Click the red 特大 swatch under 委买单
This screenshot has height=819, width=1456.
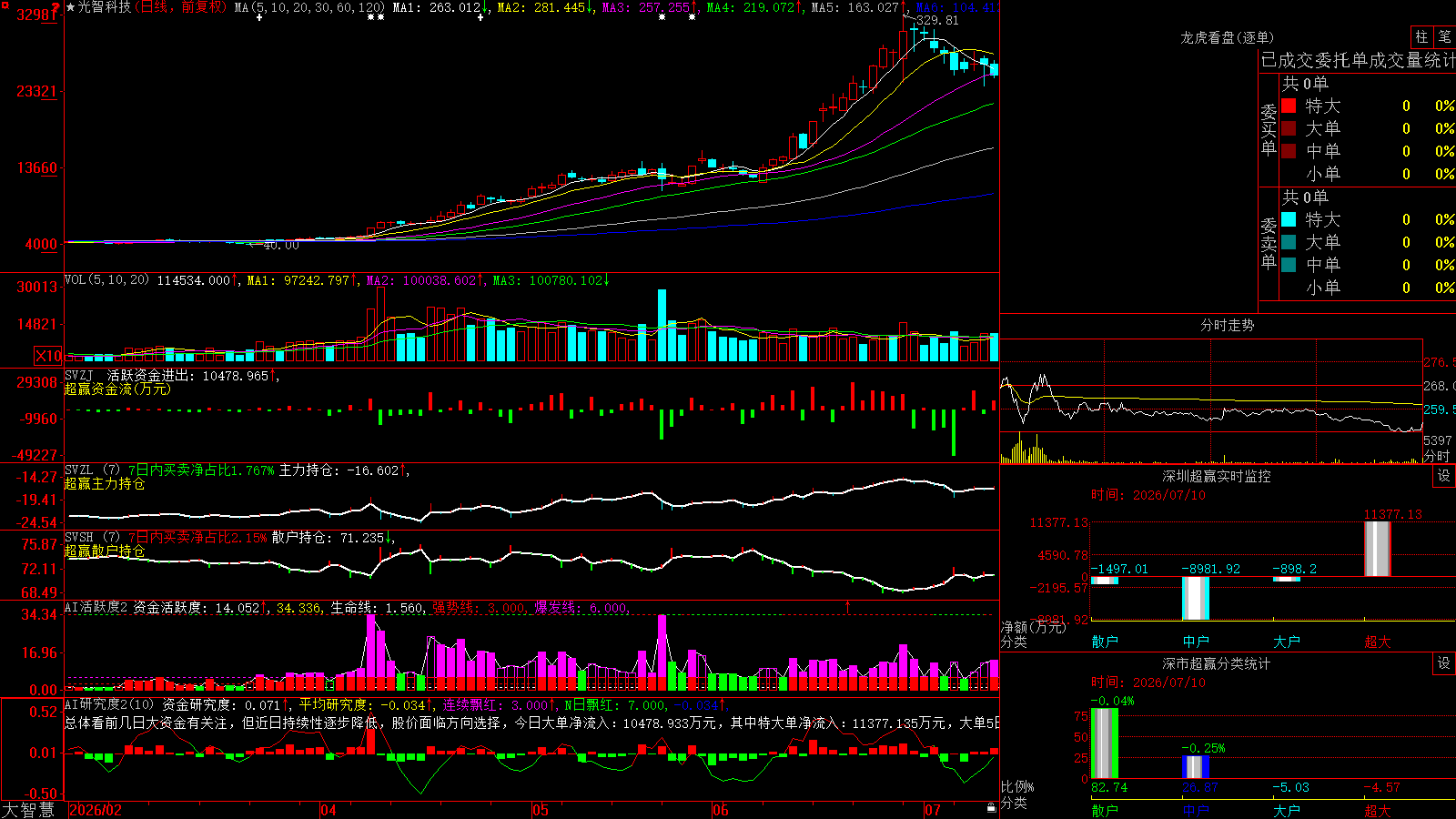pyautogui.click(x=1289, y=106)
